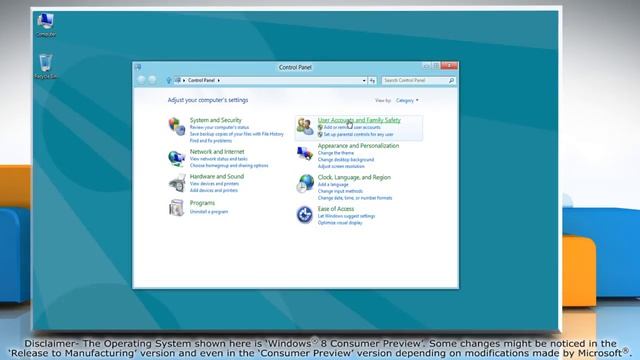Click the Back navigation arrow
The height and width of the screenshot is (360, 640).
141,80
